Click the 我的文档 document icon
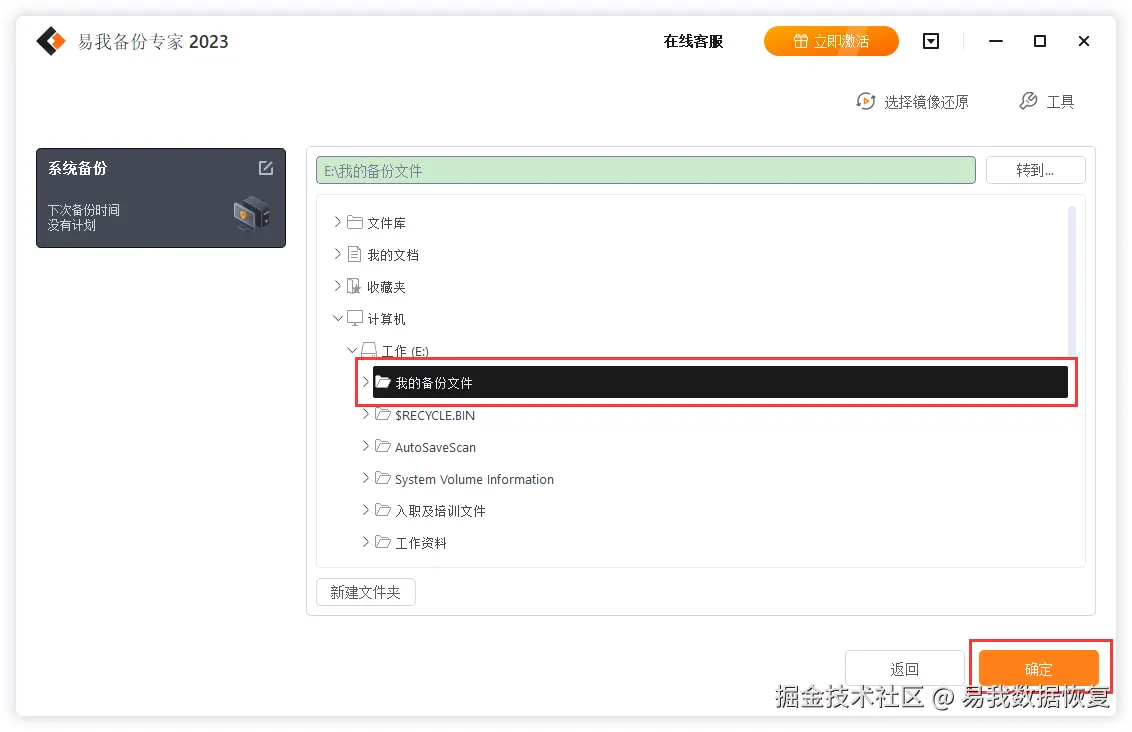The width and height of the screenshot is (1132, 732). coord(354,254)
